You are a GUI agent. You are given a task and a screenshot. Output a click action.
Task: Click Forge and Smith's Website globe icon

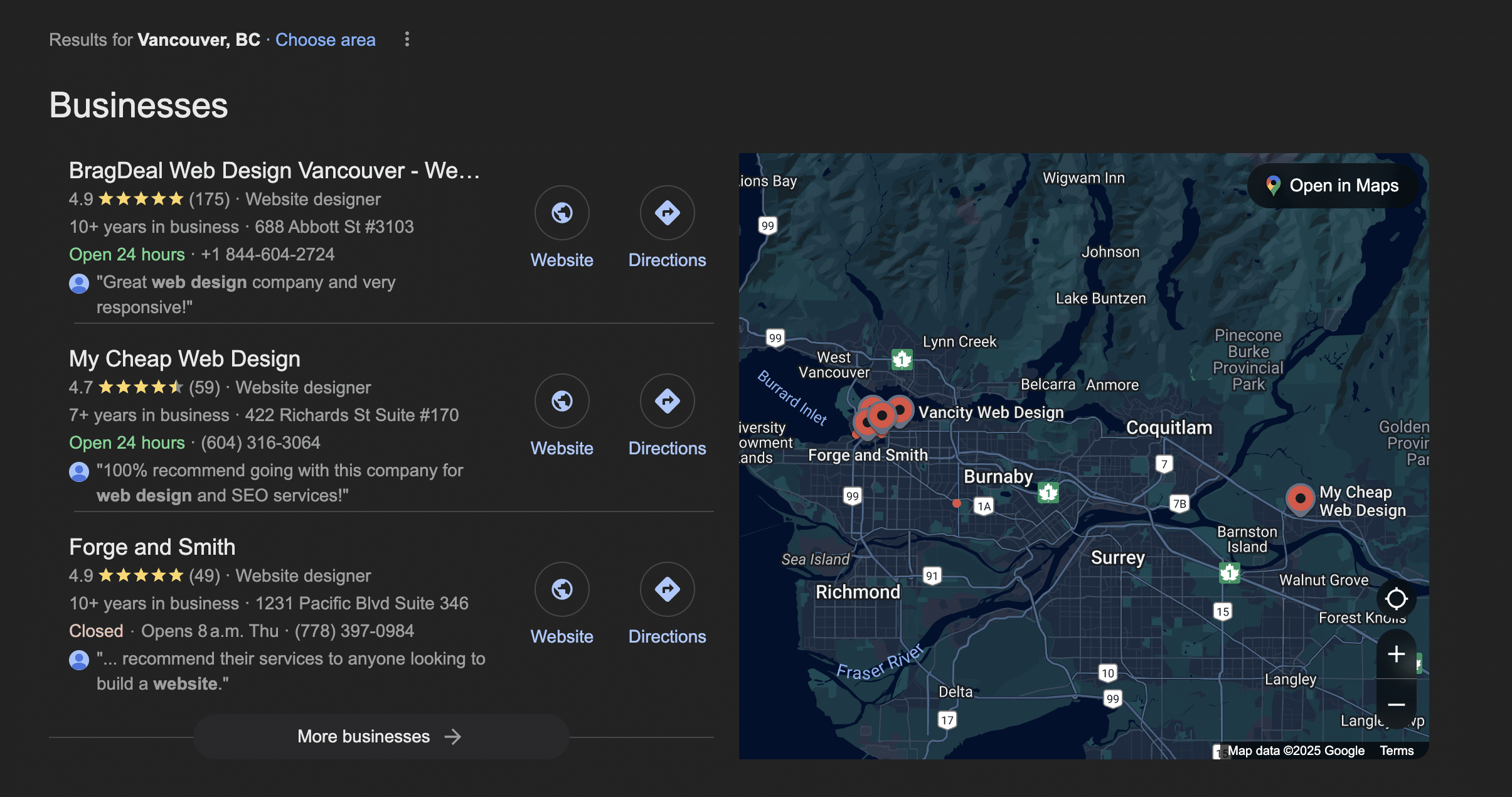tap(562, 589)
